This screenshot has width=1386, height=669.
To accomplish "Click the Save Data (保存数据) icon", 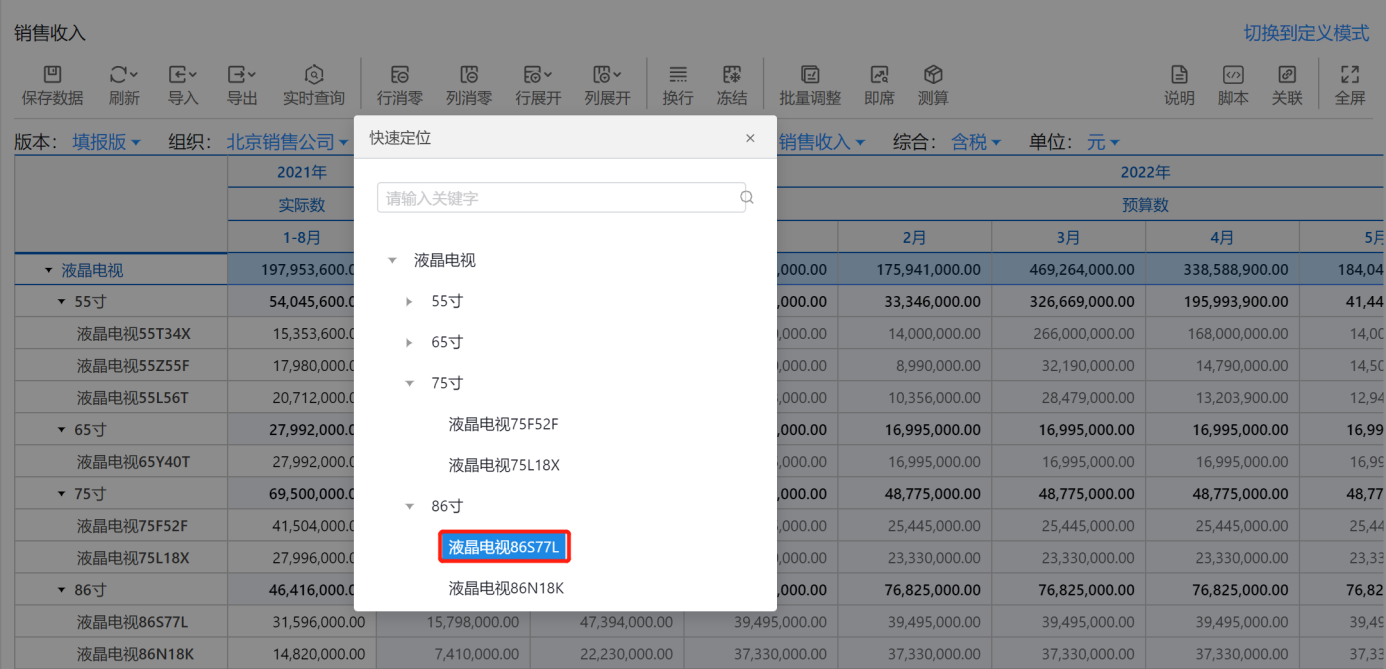I will click(52, 75).
